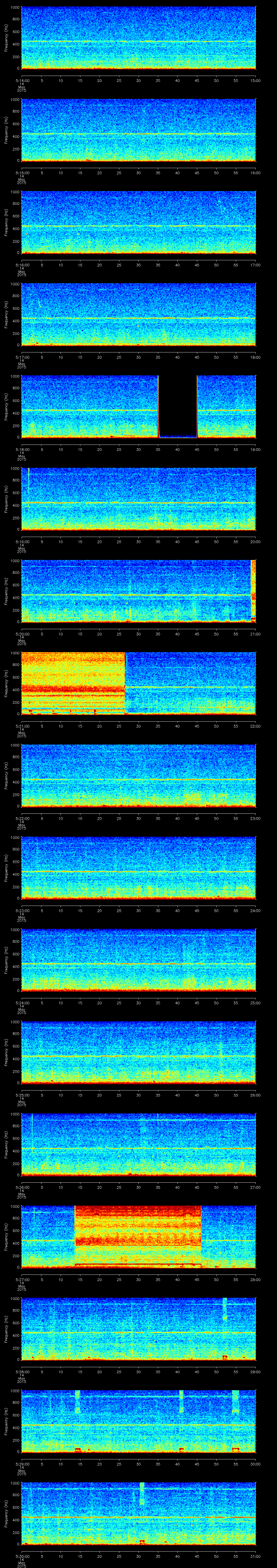Select the 22:00 time label

255,726
